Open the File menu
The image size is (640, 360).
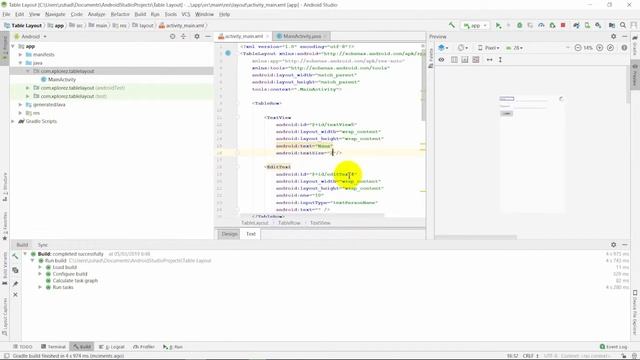6,14
